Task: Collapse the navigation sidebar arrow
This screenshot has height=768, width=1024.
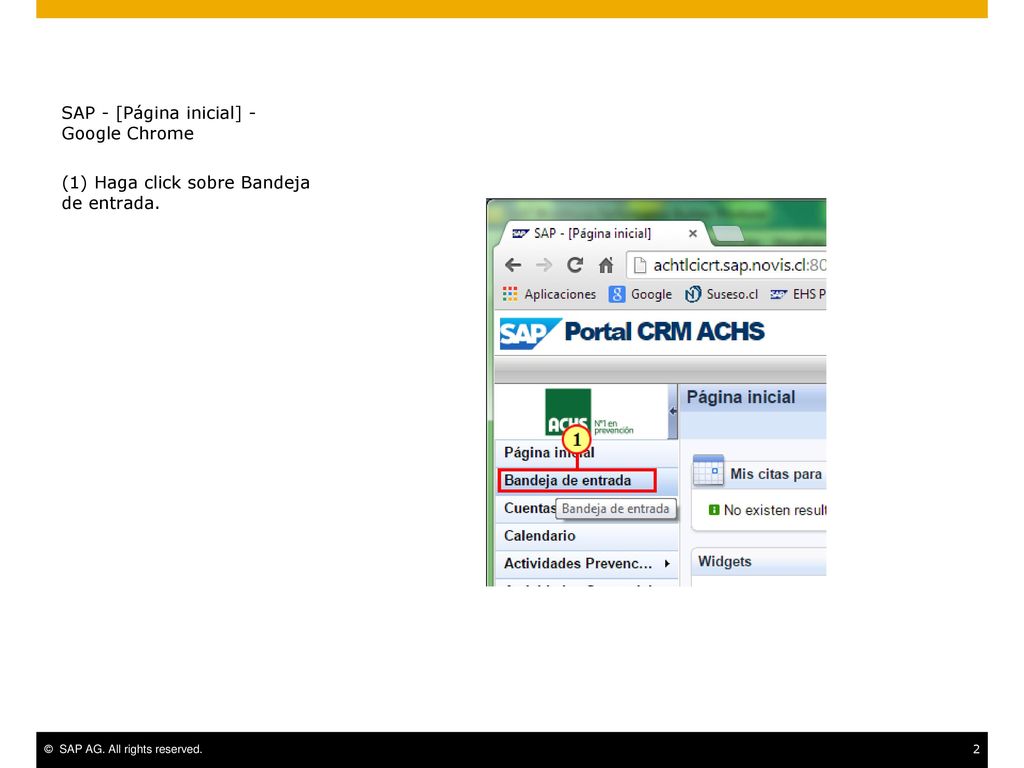Action: tap(673, 411)
